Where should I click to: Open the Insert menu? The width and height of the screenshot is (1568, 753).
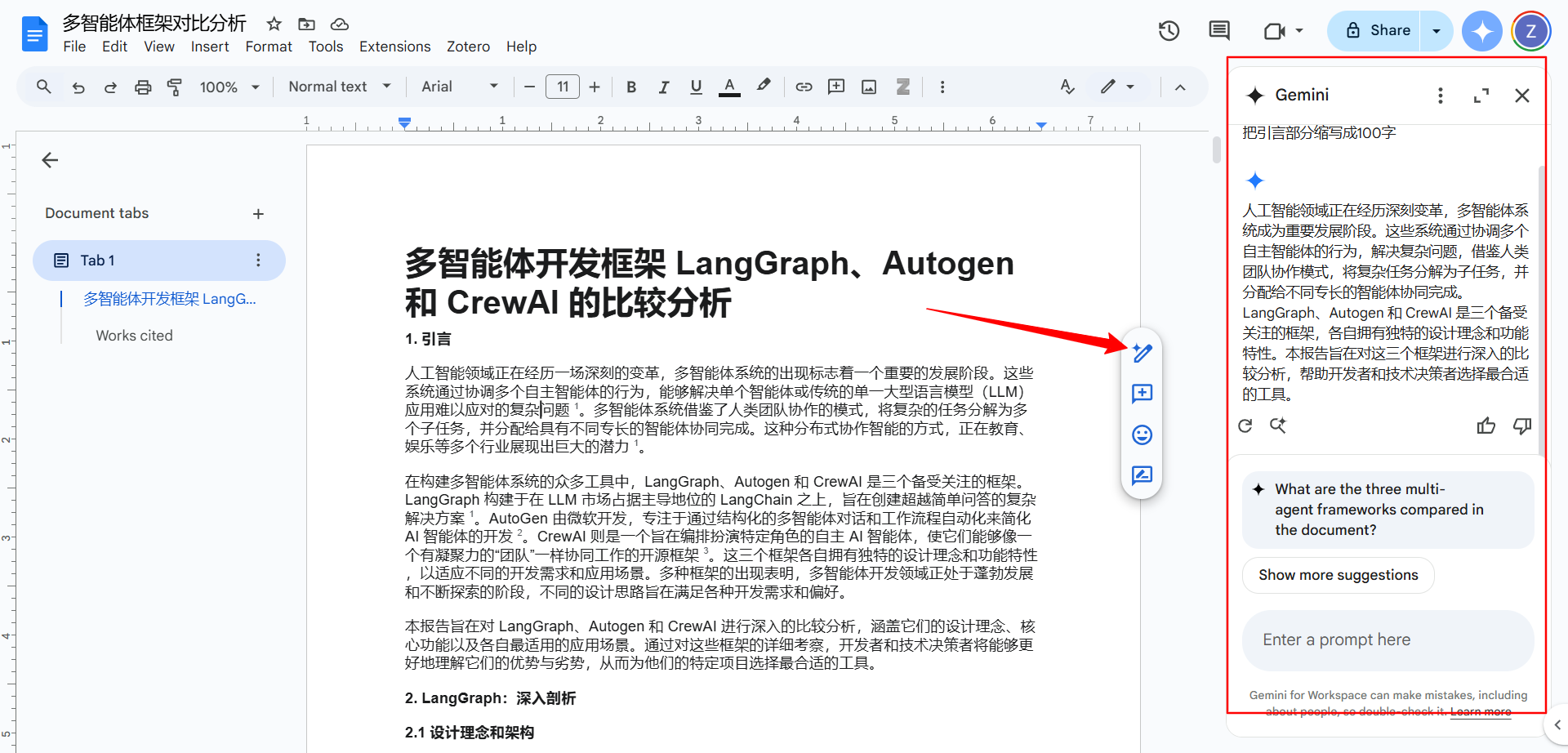coord(210,47)
